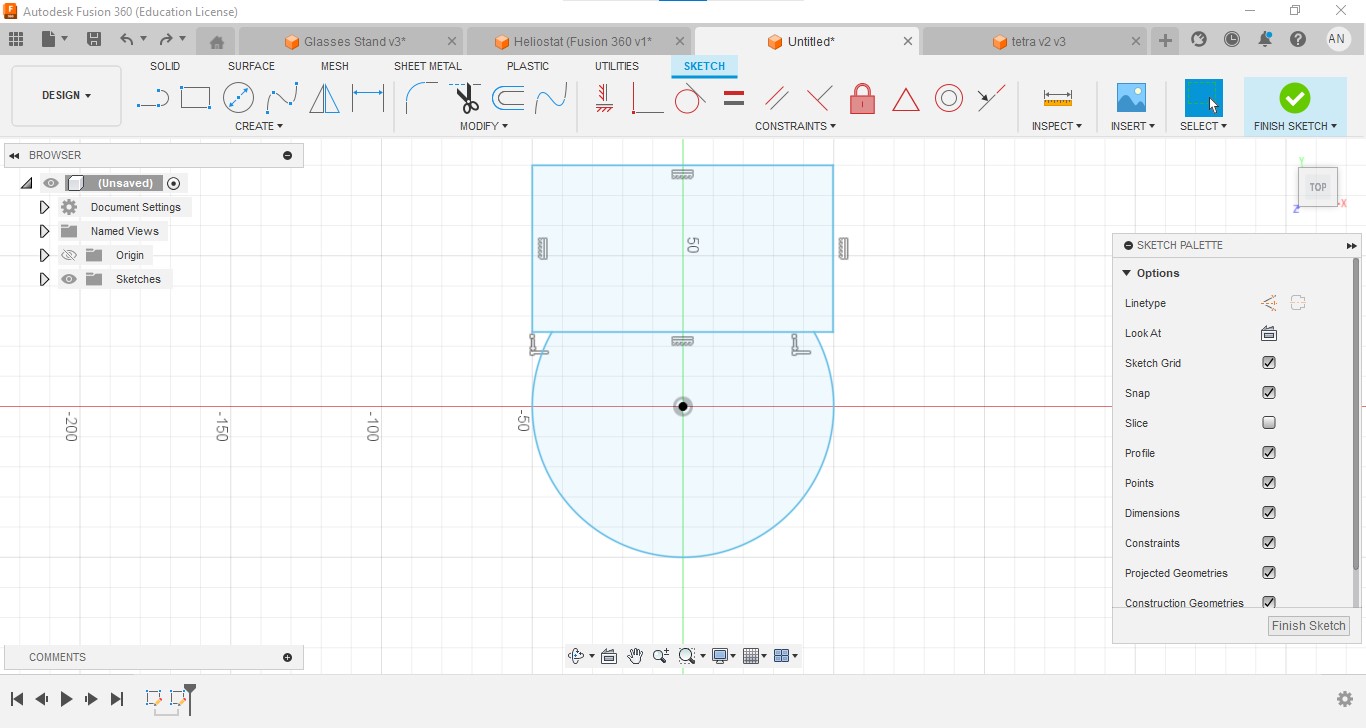Click the TOP face of the ViewCube
1366x728 pixels.
1318,187
